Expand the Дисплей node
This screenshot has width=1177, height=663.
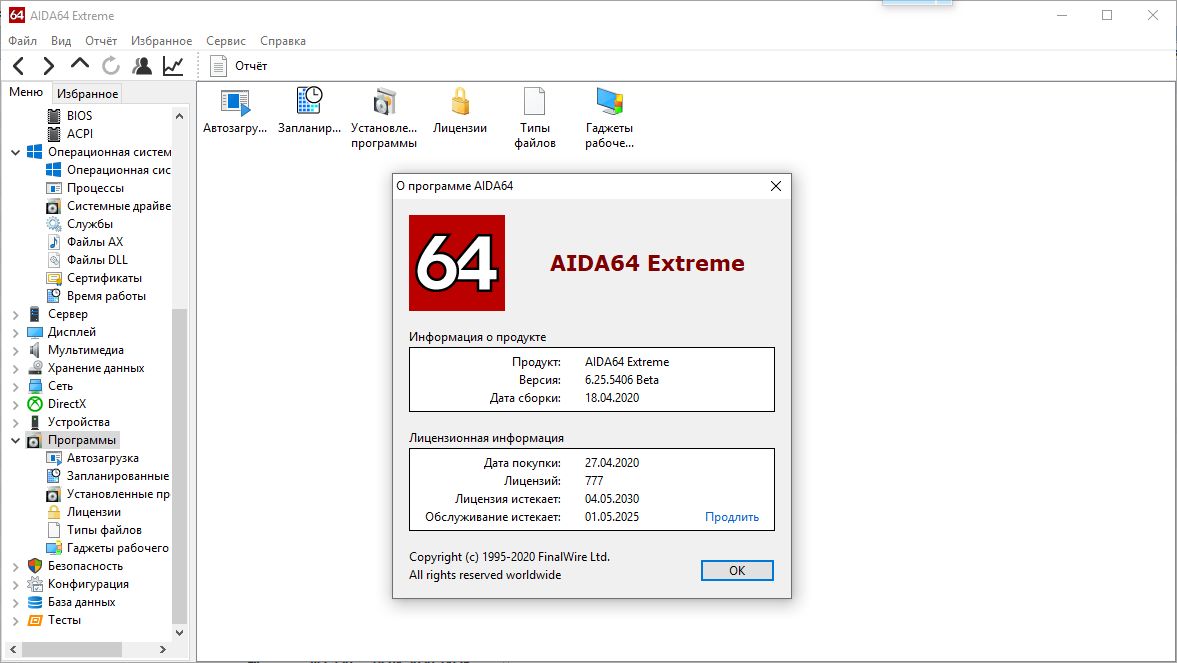(x=15, y=333)
